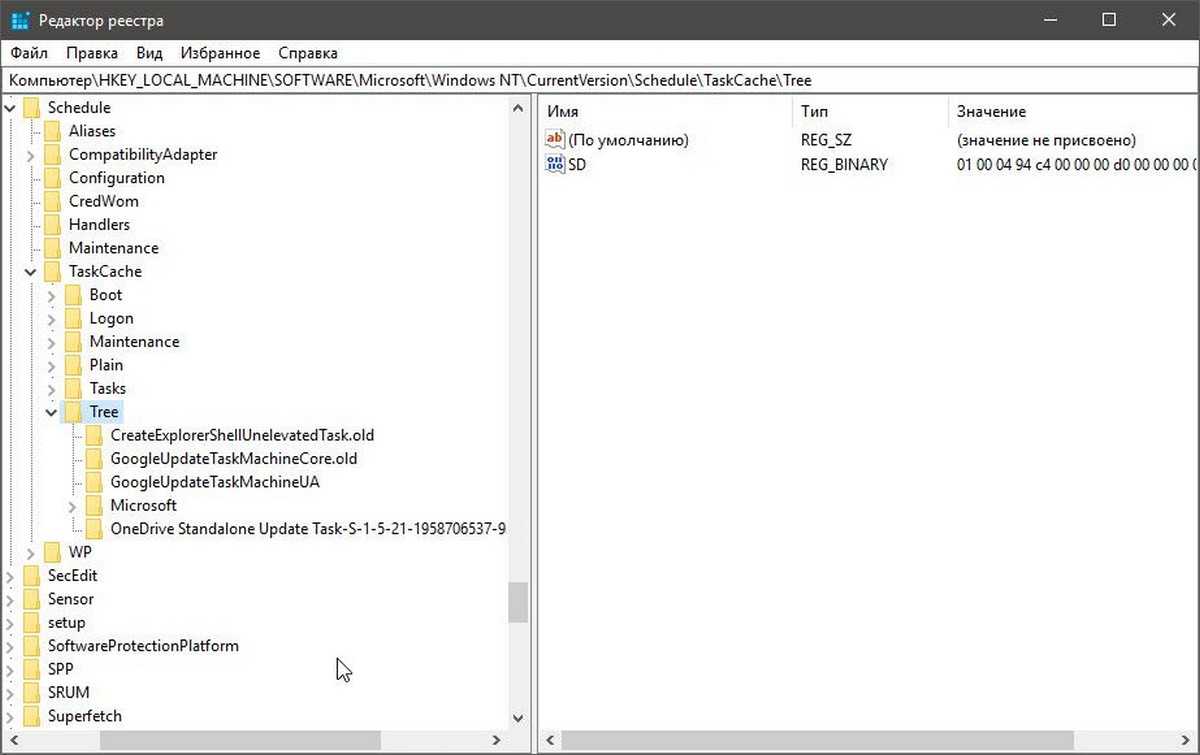This screenshot has height=755, width=1200.
Task: Open the Справка menu
Action: [x=308, y=53]
